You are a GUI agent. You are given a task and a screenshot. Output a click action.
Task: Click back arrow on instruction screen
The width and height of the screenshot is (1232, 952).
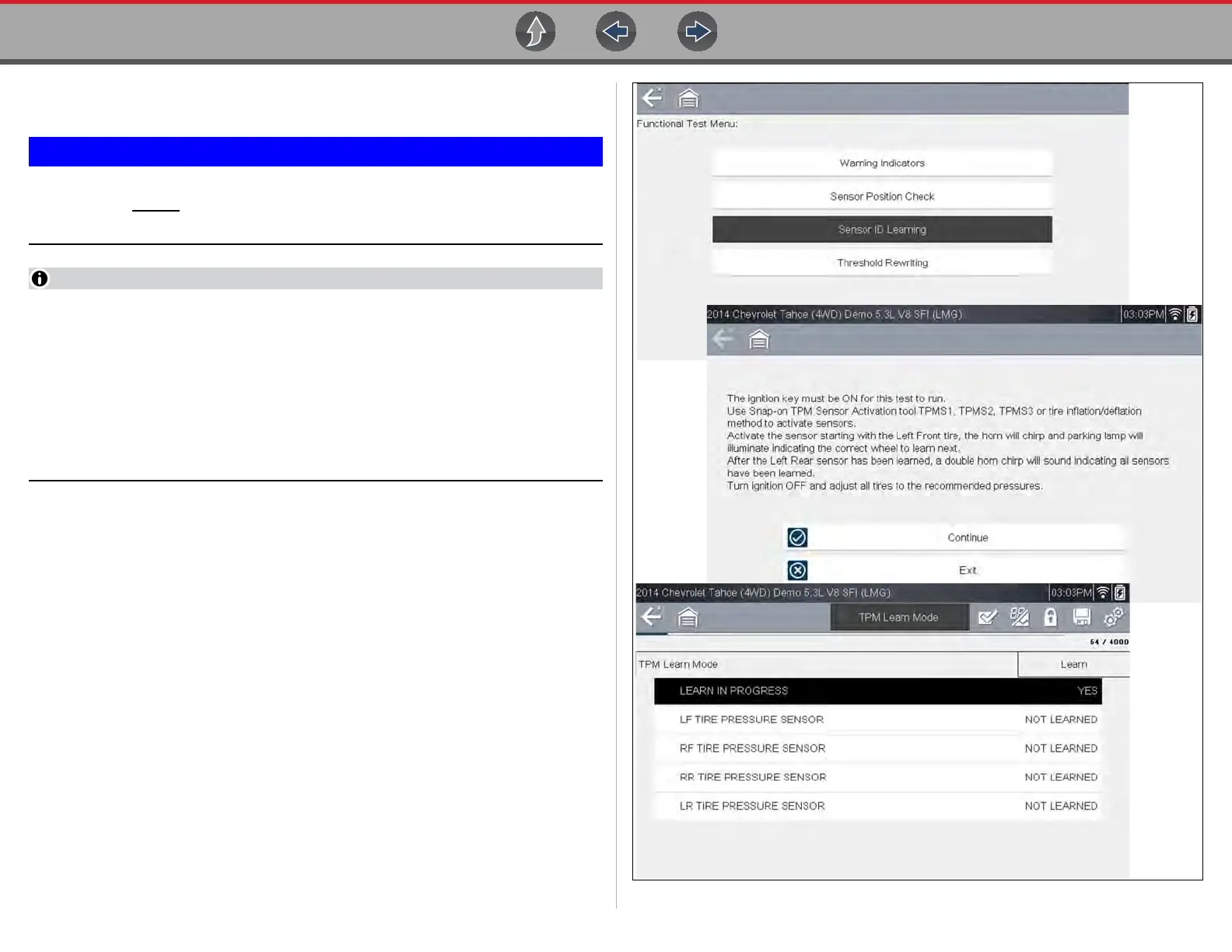pos(723,339)
